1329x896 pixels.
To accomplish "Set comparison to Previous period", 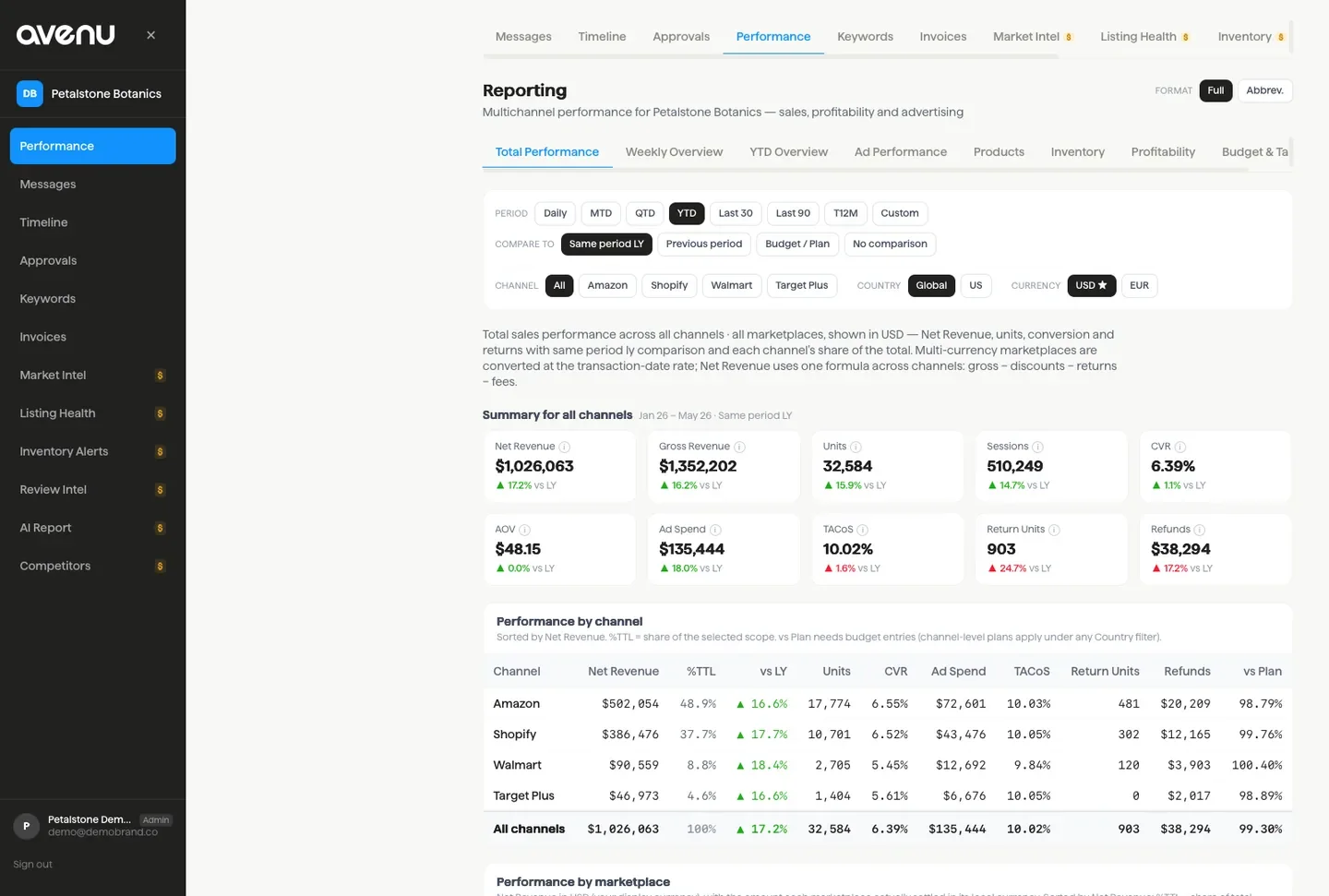I will tap(704, 245).
